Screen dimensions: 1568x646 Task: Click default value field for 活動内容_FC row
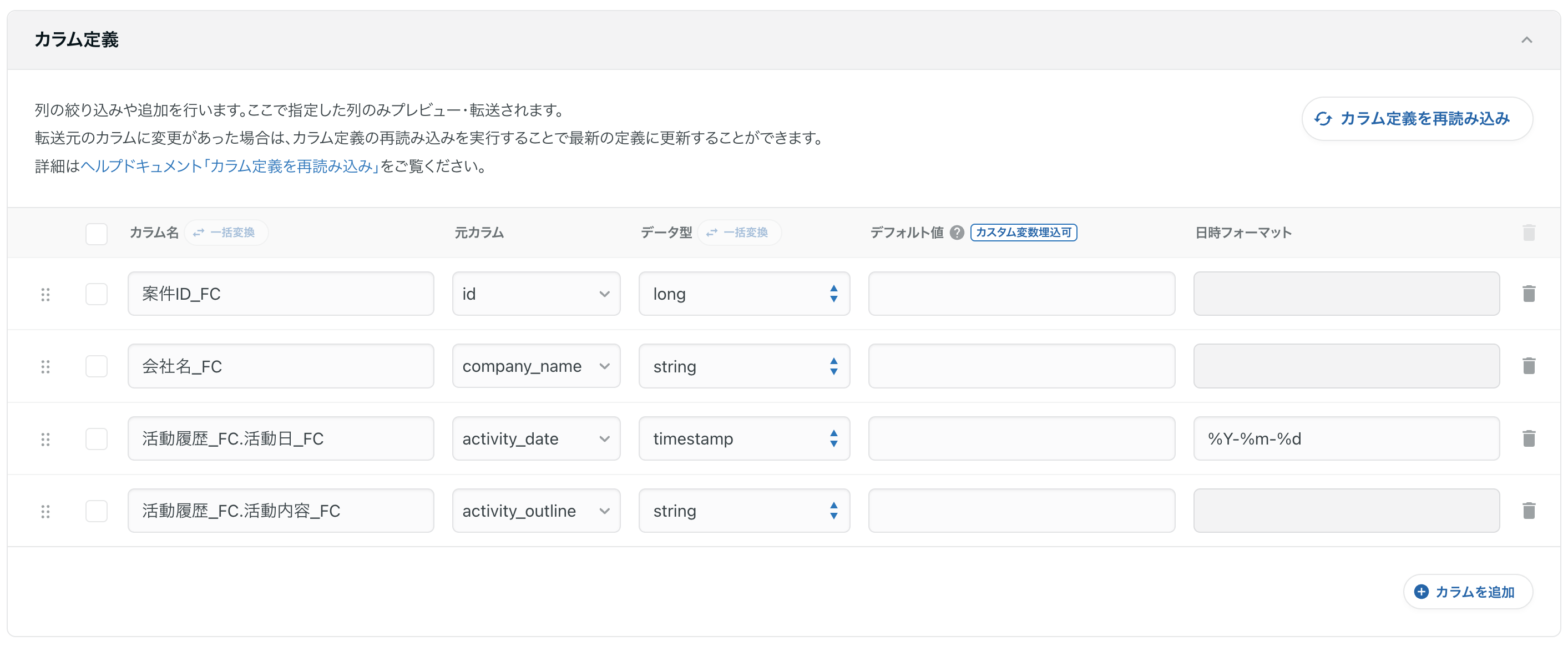pyautogui.click(x=1021, y=512)
